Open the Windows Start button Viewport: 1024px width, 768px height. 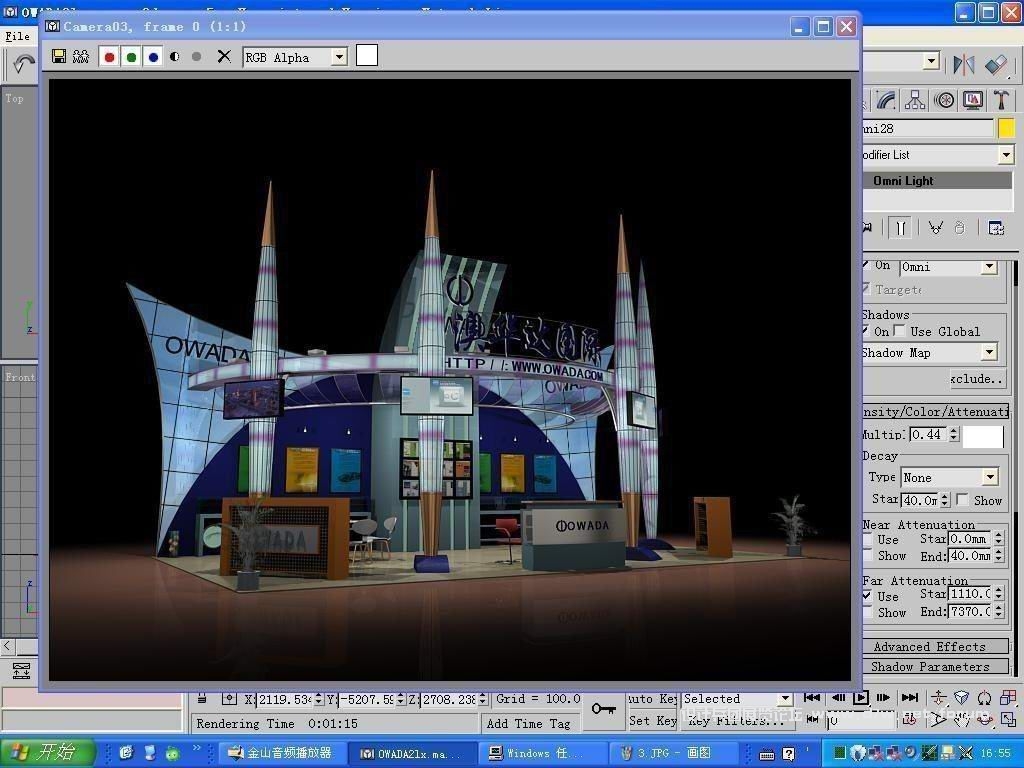48,753
